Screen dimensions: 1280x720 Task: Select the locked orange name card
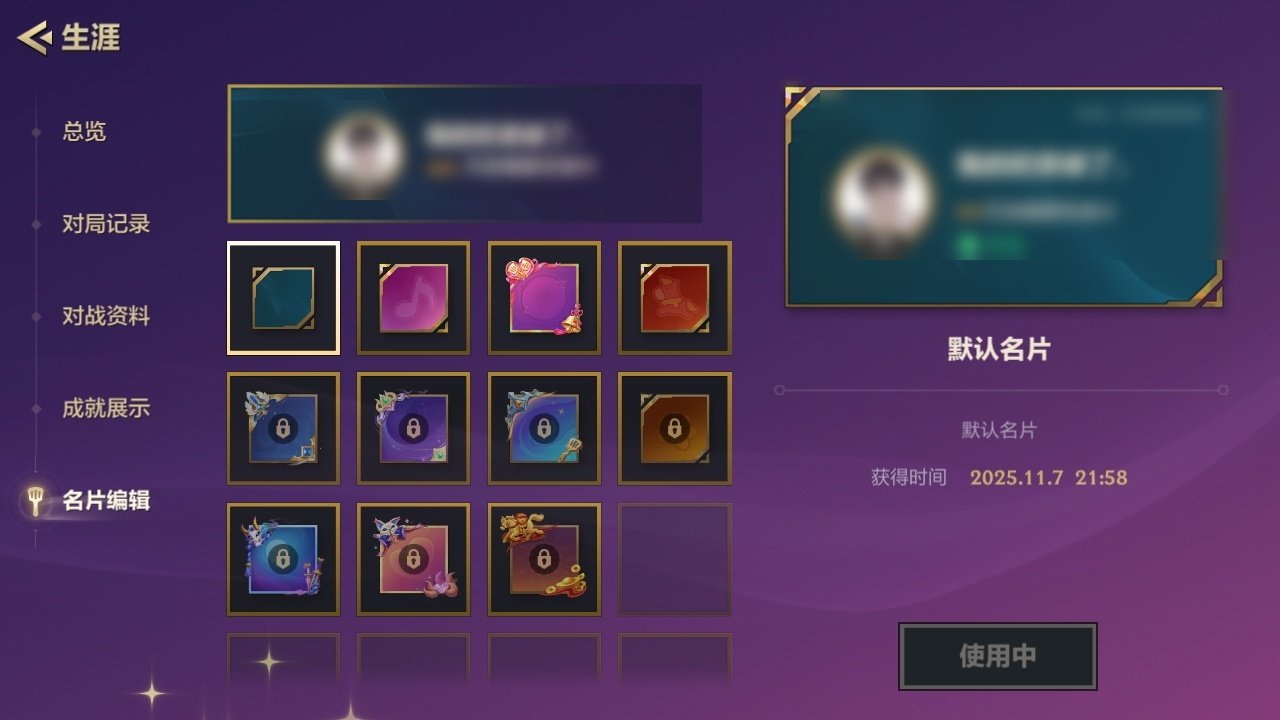coord(675,428)
